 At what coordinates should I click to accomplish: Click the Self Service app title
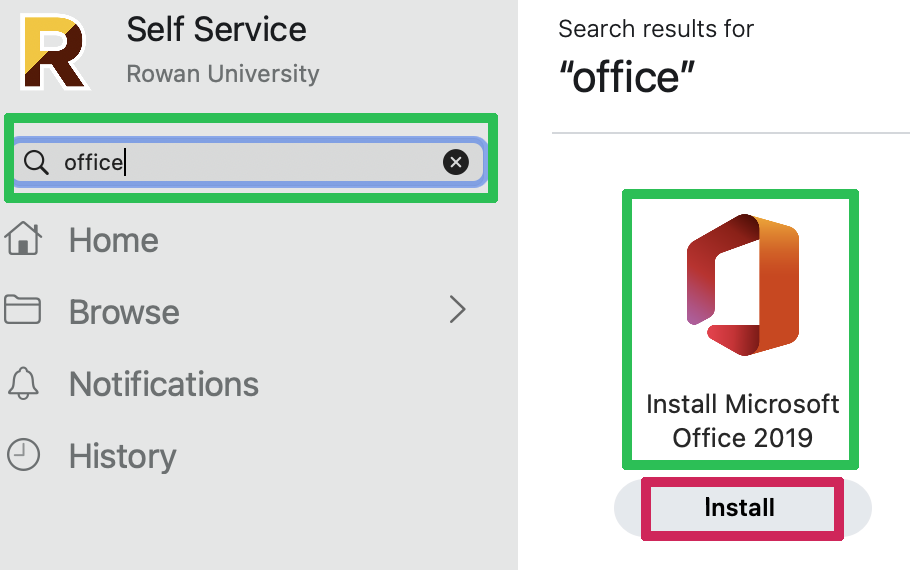216,31
